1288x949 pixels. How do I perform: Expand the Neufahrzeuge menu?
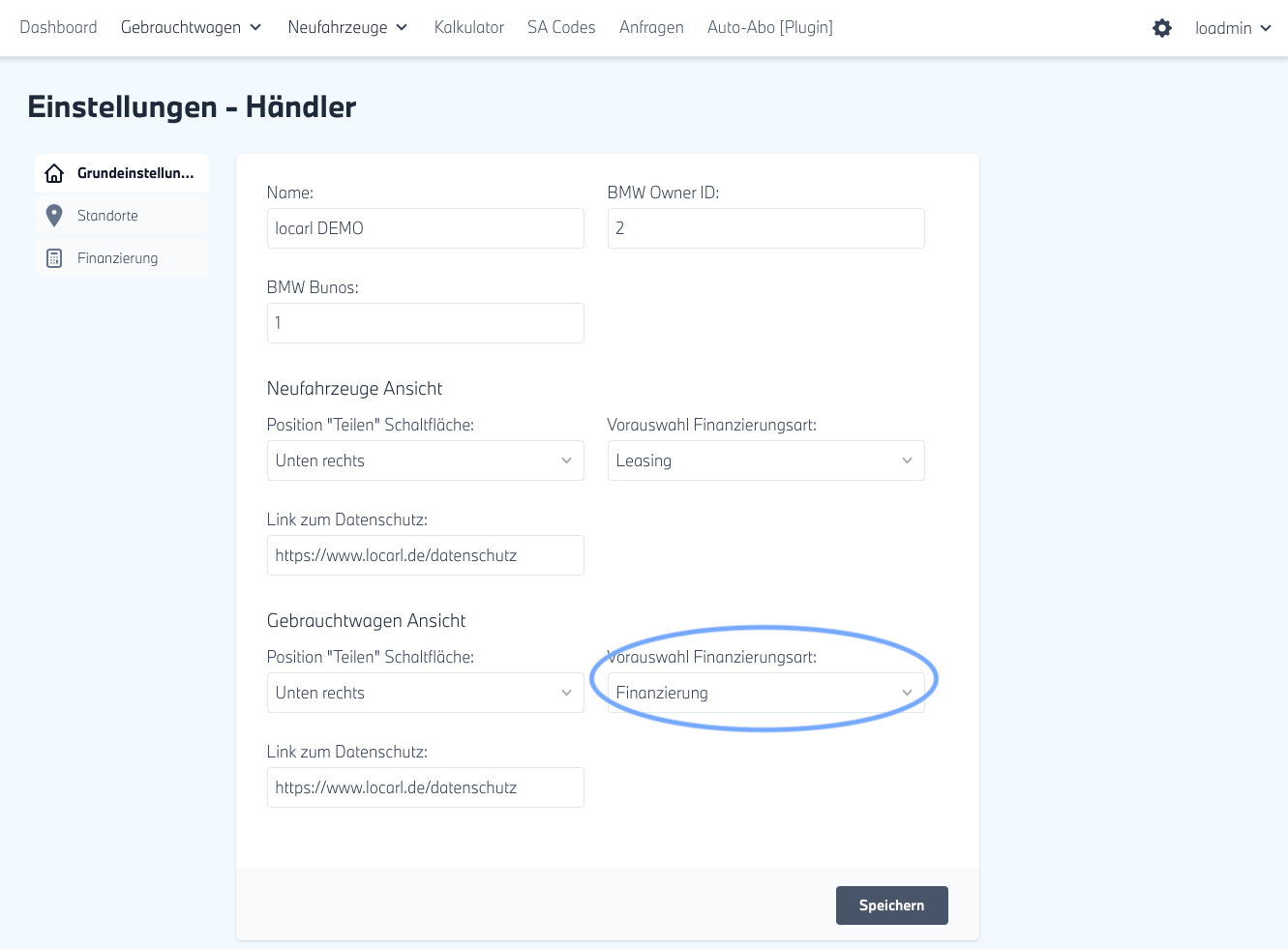coord(347,27)
